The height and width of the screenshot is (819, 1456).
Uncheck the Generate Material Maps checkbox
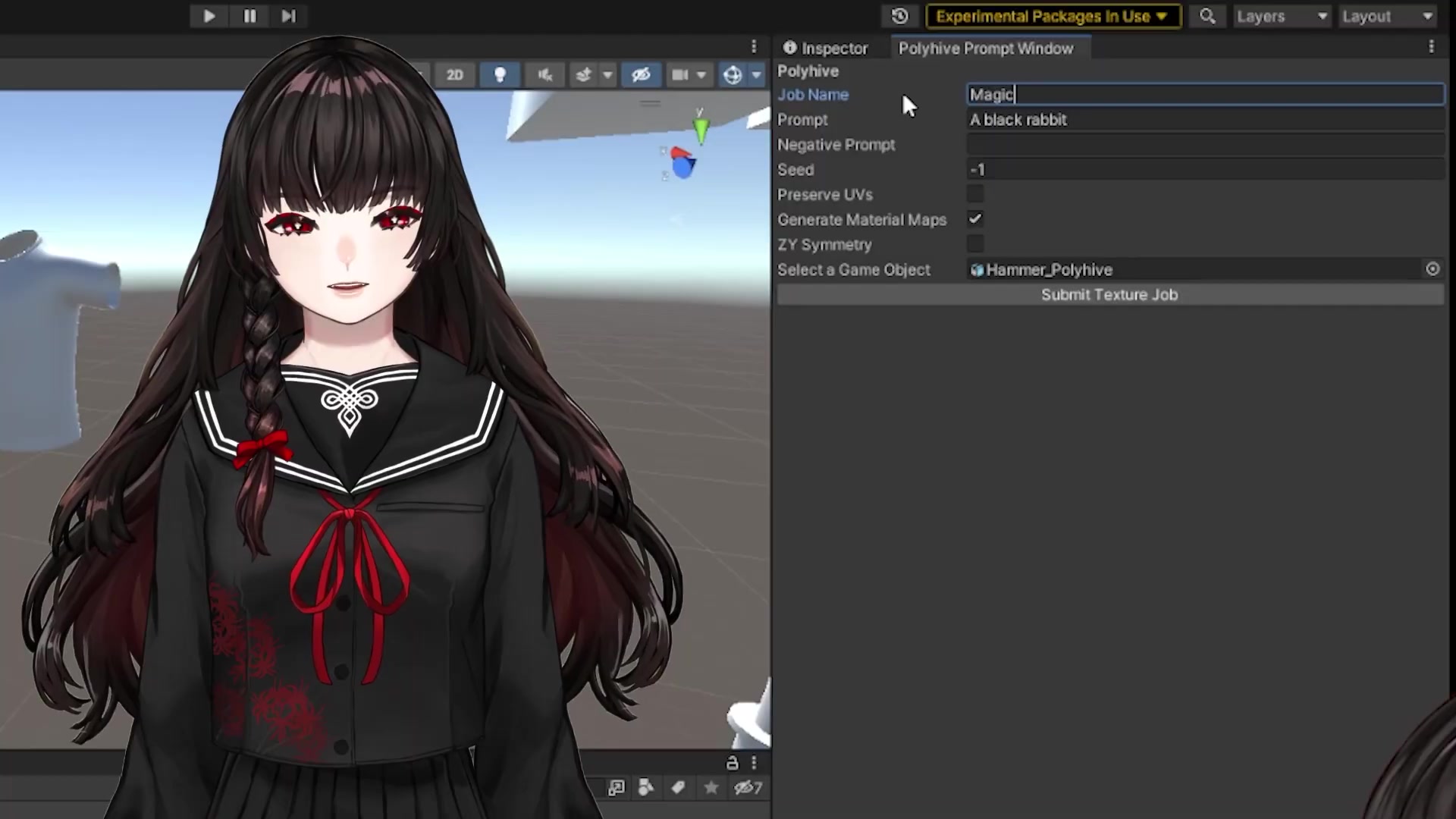pos(975,219)
